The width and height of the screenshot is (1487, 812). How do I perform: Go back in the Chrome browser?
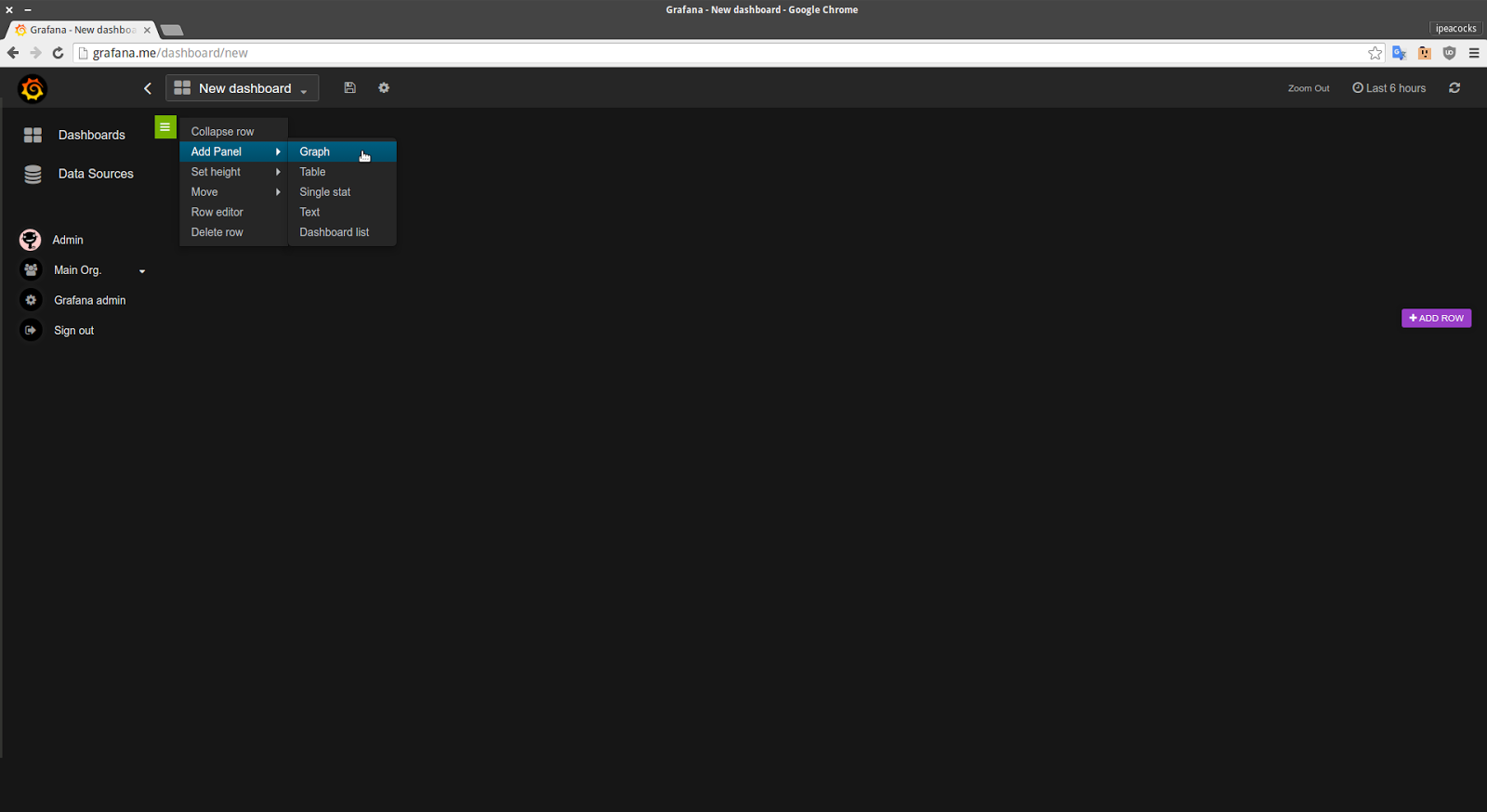coord(13,53)
